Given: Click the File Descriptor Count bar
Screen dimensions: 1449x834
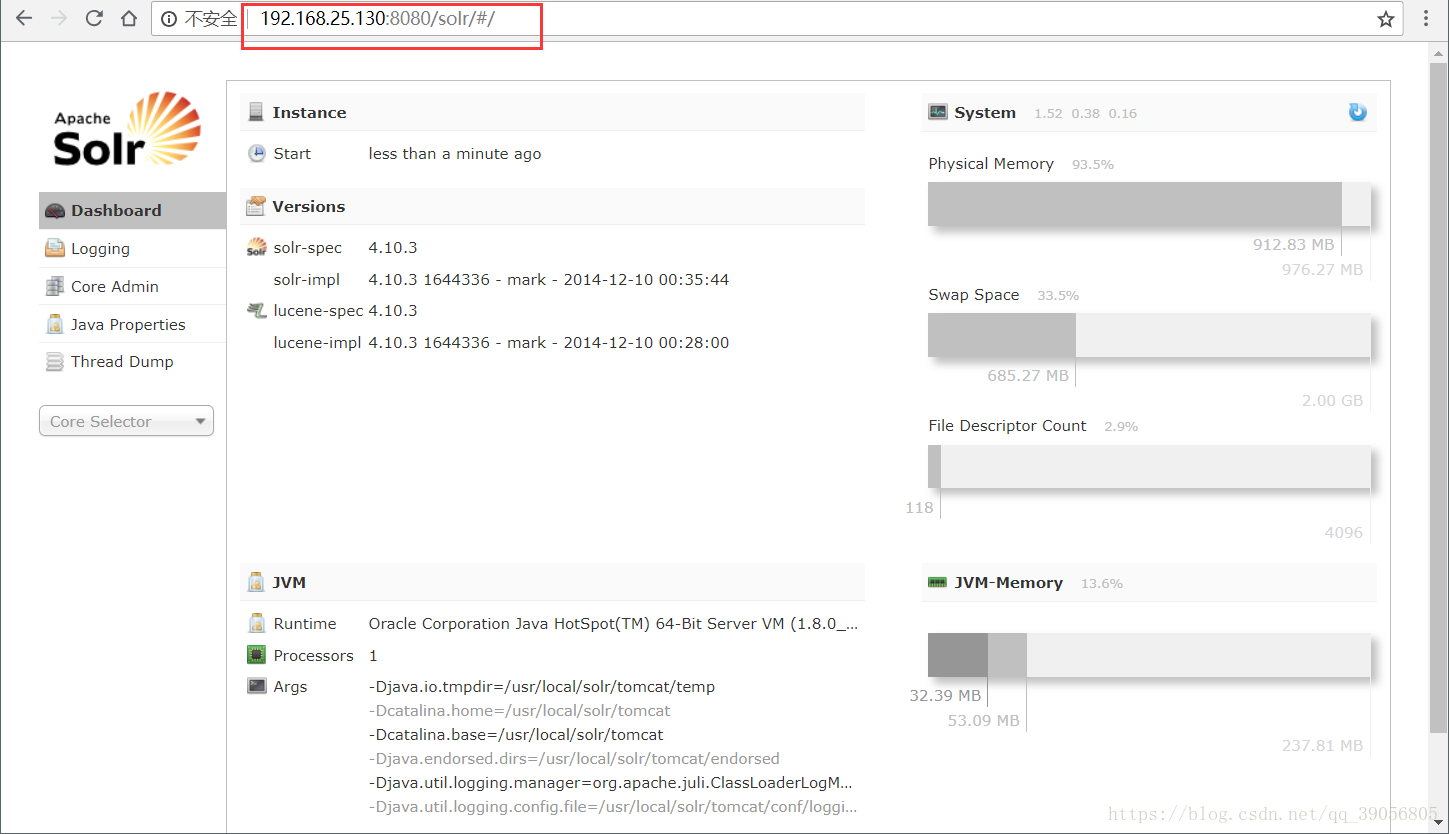Looking at the screenshot, I should (x=1149, y=466).
